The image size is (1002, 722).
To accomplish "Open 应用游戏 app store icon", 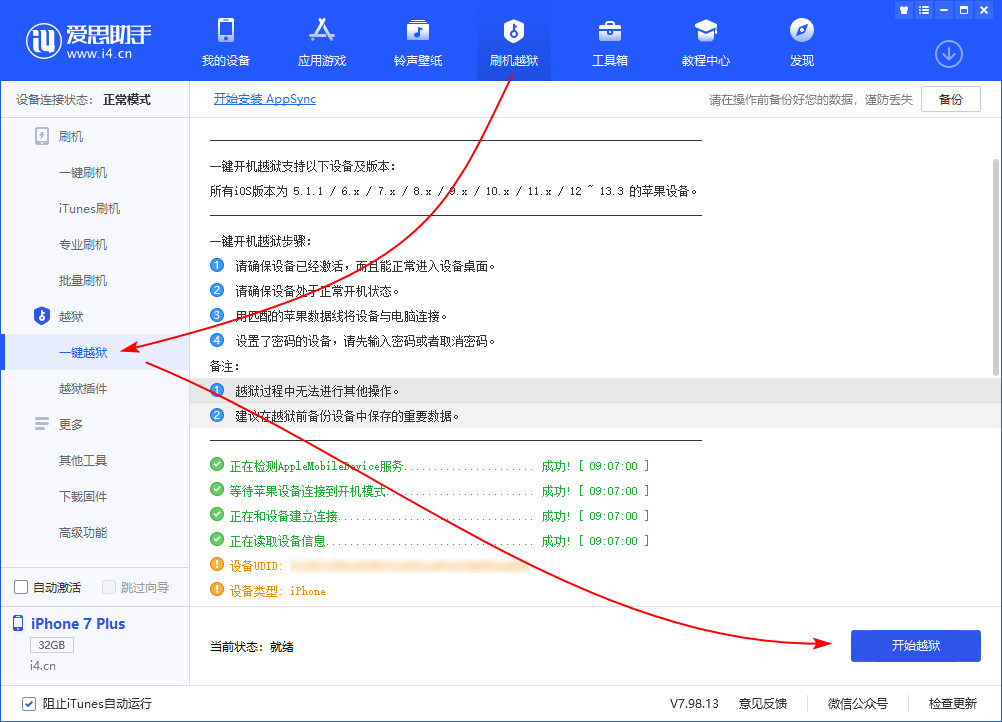I will point(321,31).
